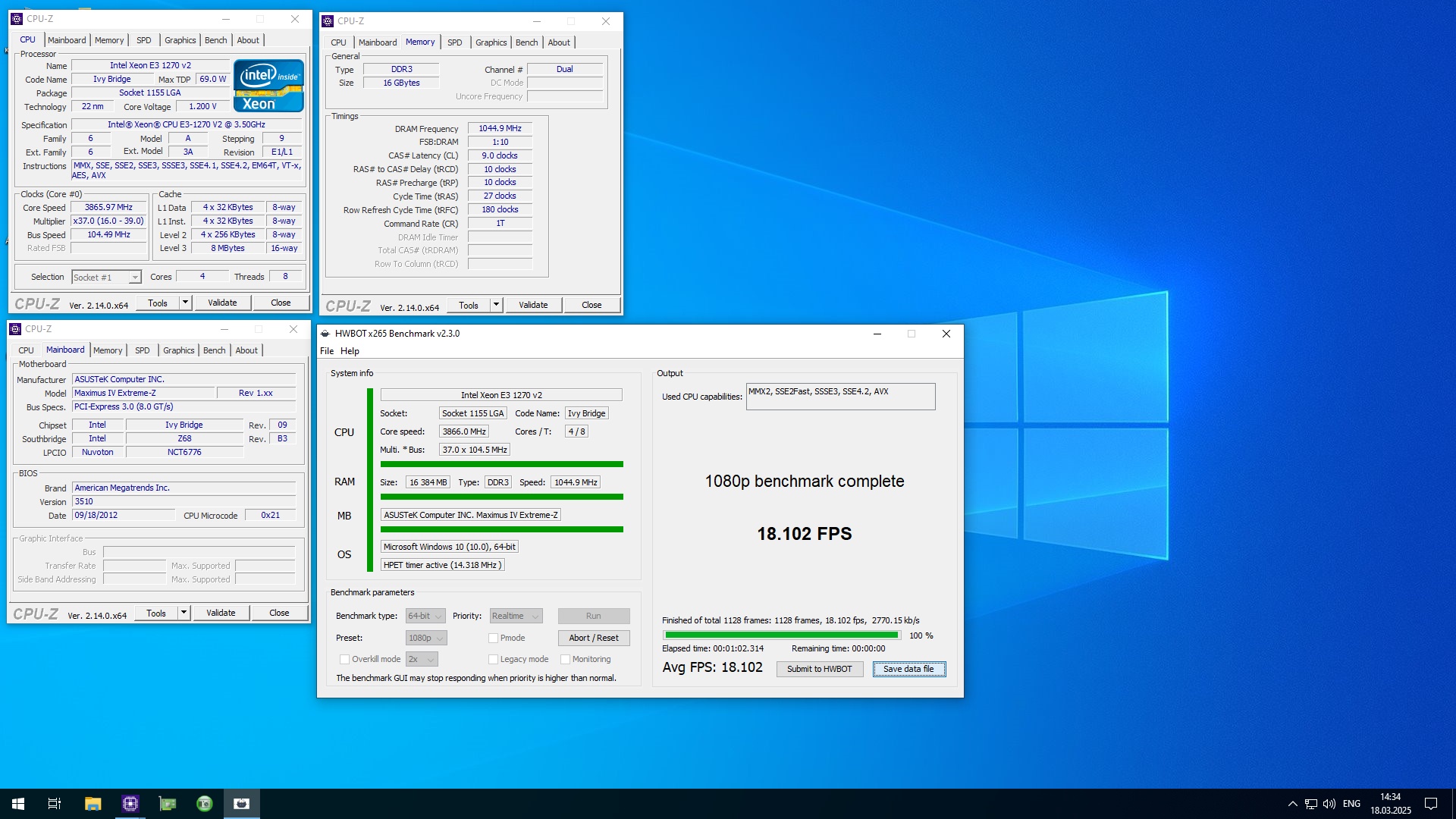This screenshot has height=819, width=1456.
Task: Enable Legacy mode checkbox
Action: tap(493, 660)
